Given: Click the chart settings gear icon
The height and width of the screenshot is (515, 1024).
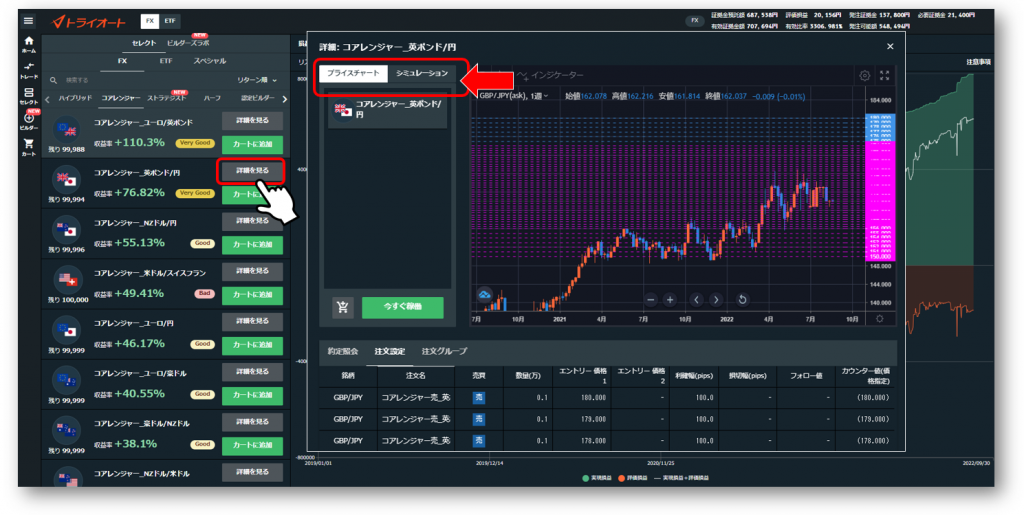Looking at the screenshot, I should click(x=865, y=76).
